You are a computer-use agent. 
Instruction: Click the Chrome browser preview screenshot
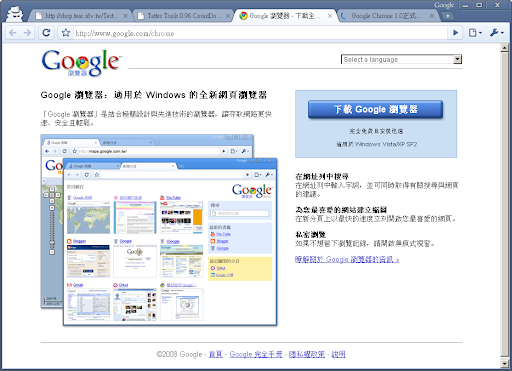pyautogui.click(x=159, y=230)
